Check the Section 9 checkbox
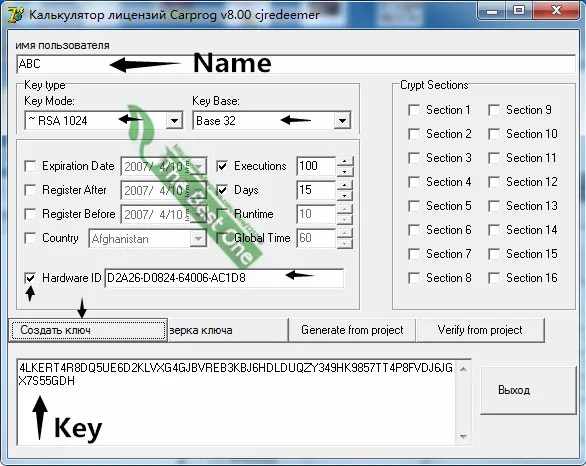Viewport: 586px width, 466px height. point(494,110)
